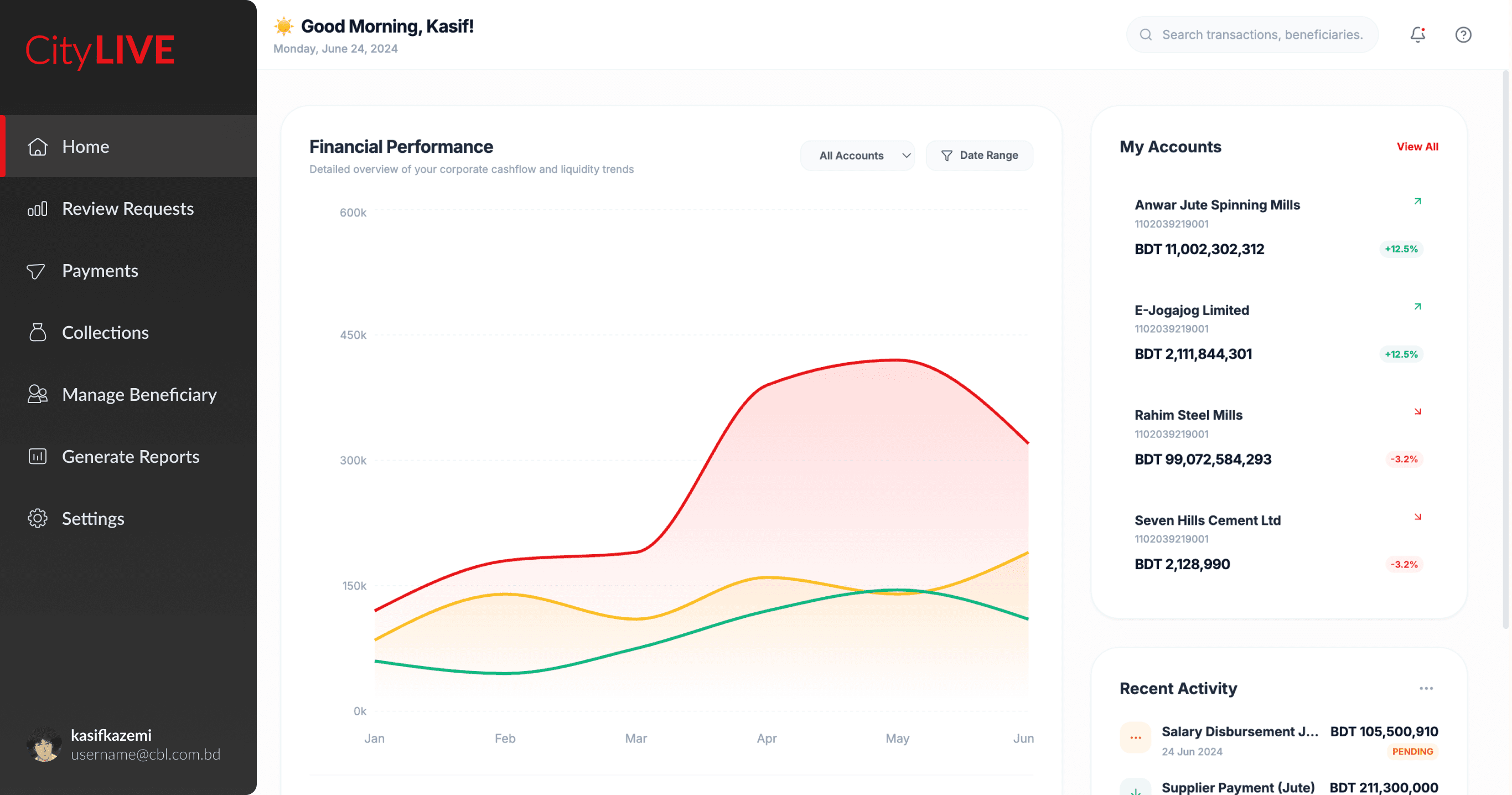Select Collections from the sidebar
Image resolution: width=1512 pixels, height=795 pixels.
(x=105, y=333)
